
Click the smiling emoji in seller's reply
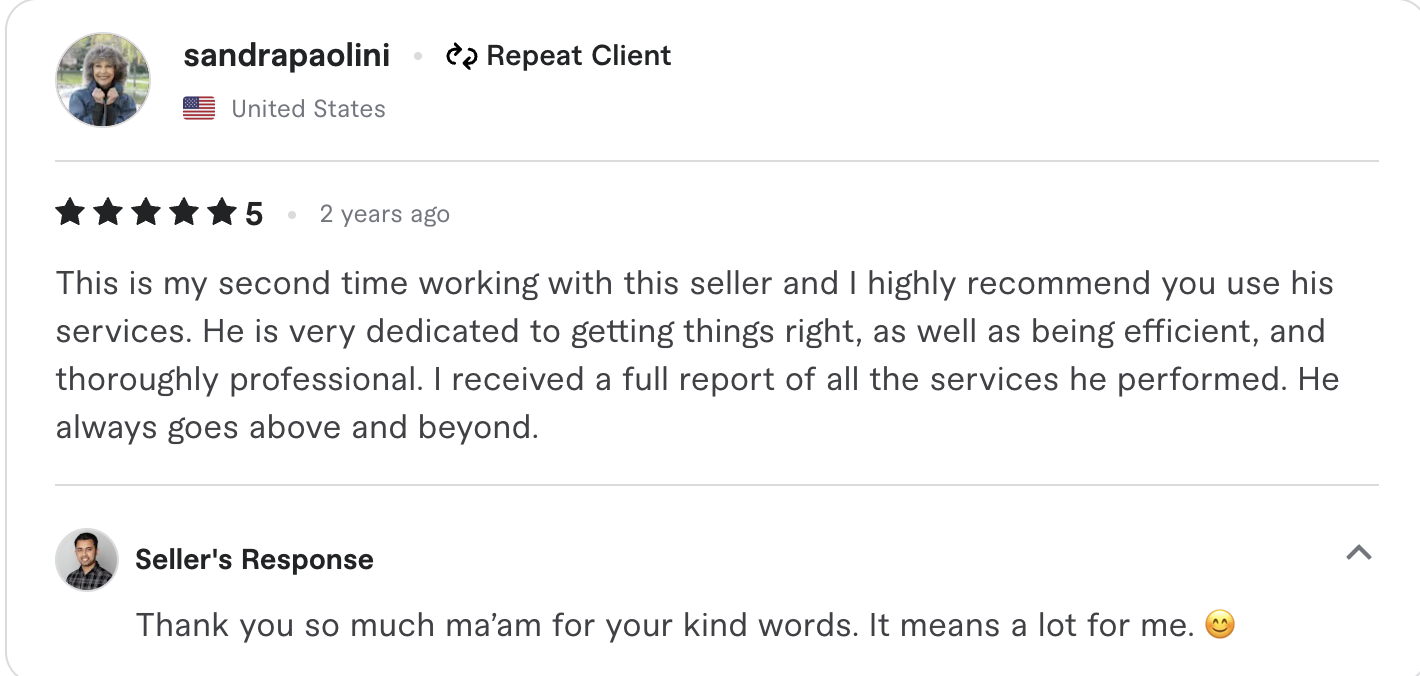pyautogui.click(x=1221, y=624)
